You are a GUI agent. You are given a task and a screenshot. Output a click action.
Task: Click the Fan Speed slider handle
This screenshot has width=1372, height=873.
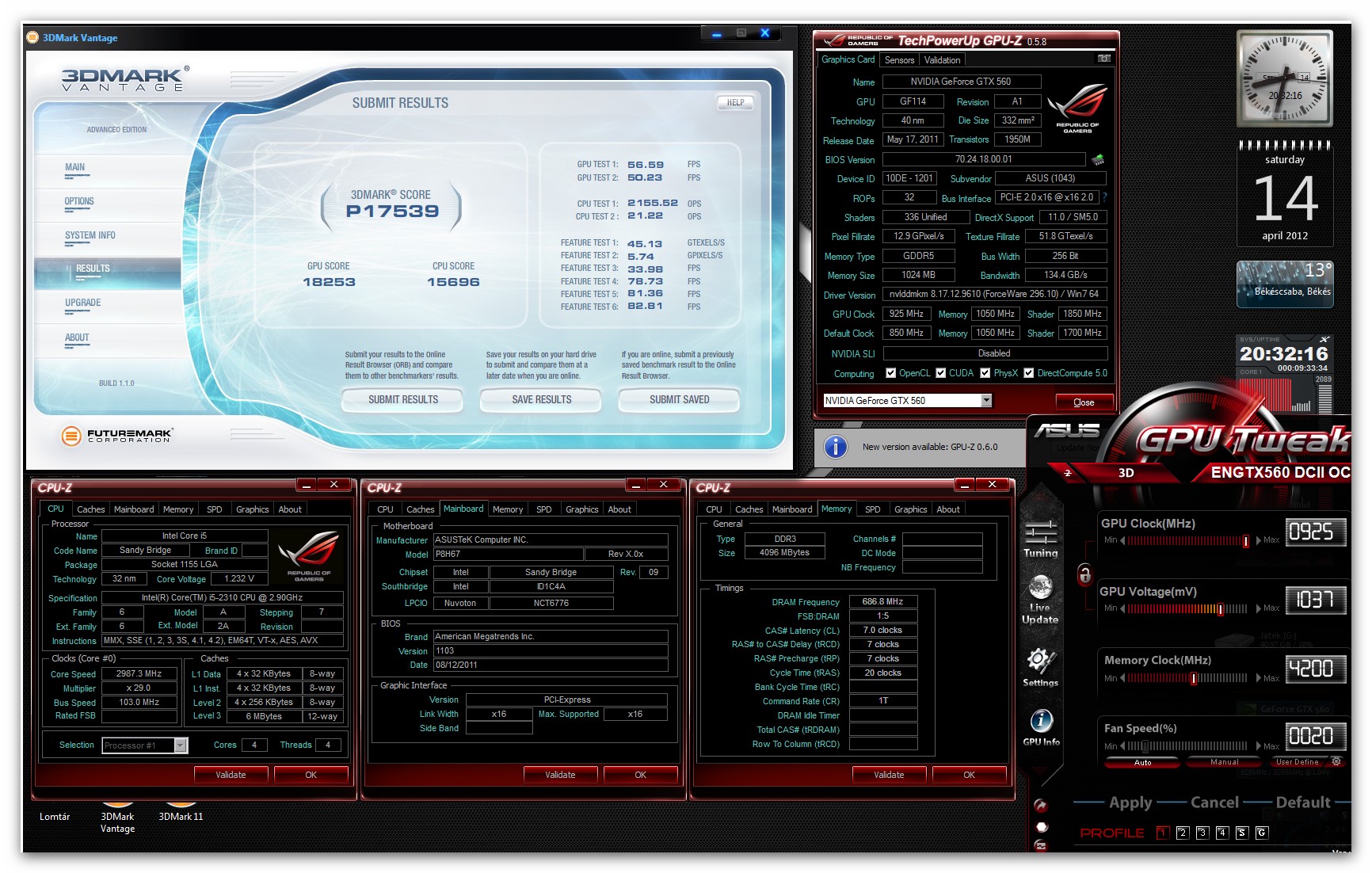point(1145,746)
